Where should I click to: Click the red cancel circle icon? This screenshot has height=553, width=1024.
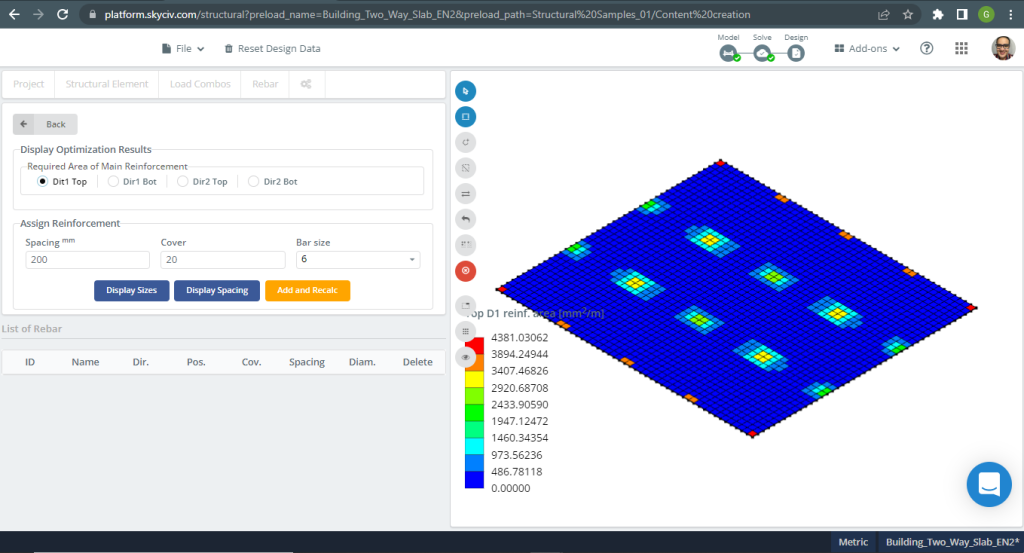click(x=465, y=271)
